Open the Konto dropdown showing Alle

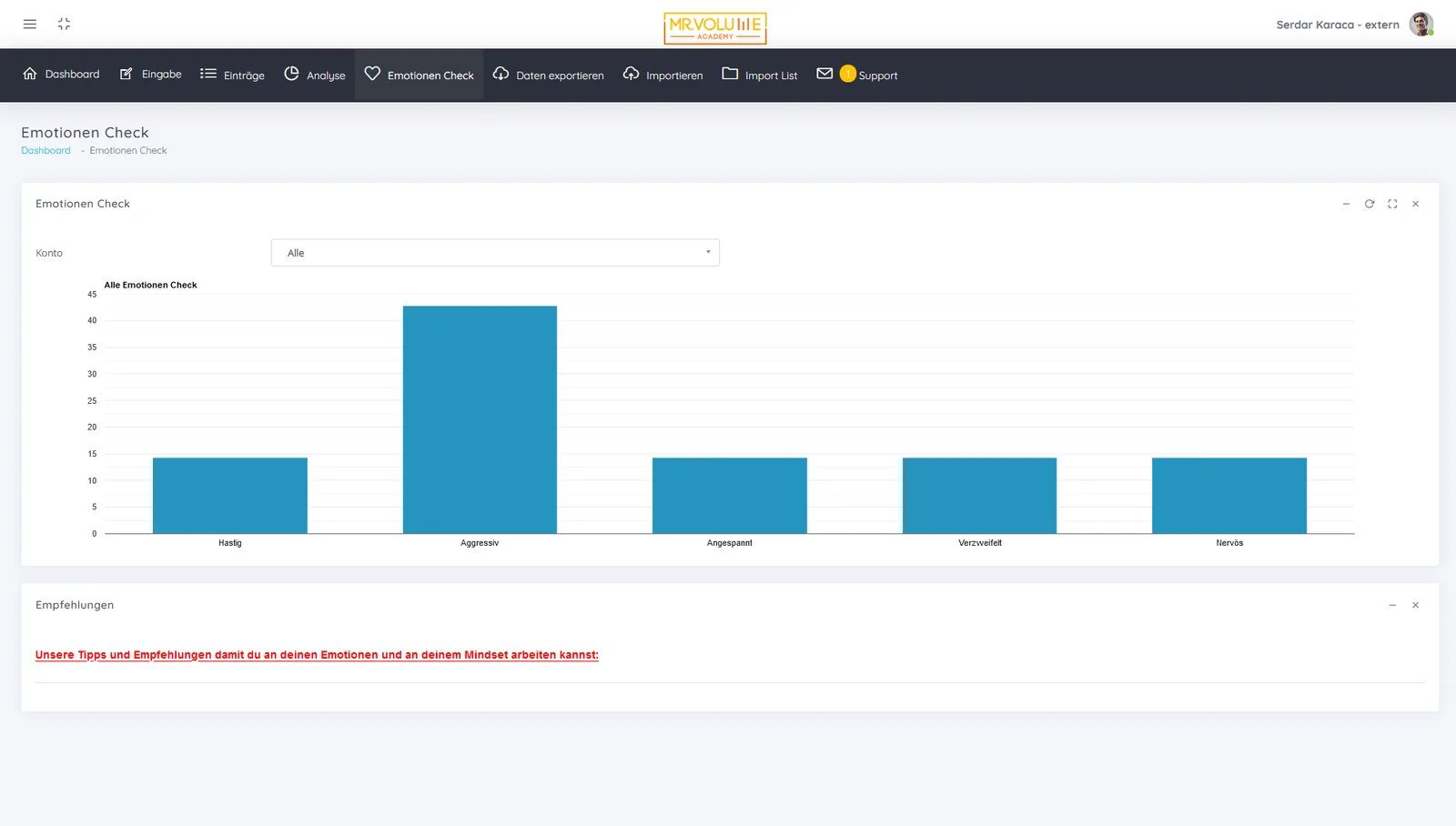(x=495, y=253)
